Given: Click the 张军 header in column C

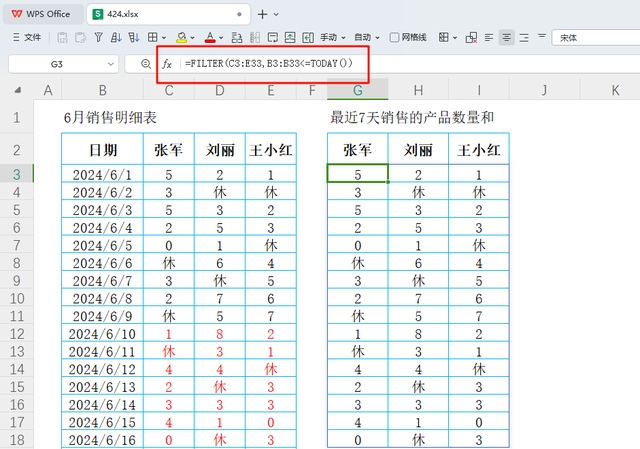Looking at the screenshot, I should pos(169,149).
